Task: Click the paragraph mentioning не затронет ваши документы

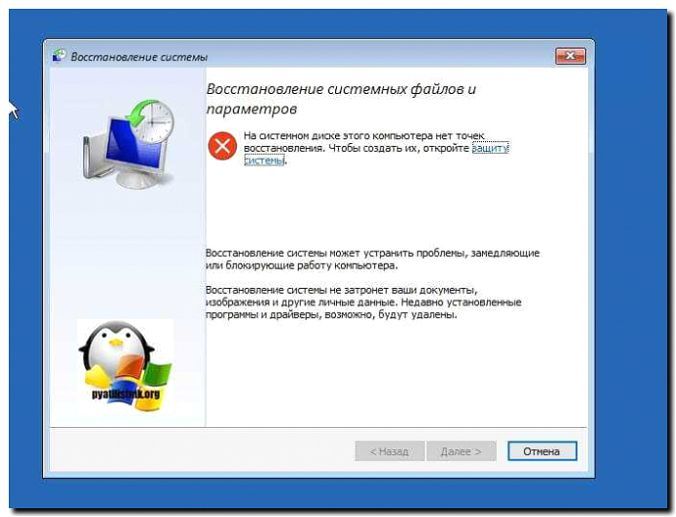Action: pos(363,302)
